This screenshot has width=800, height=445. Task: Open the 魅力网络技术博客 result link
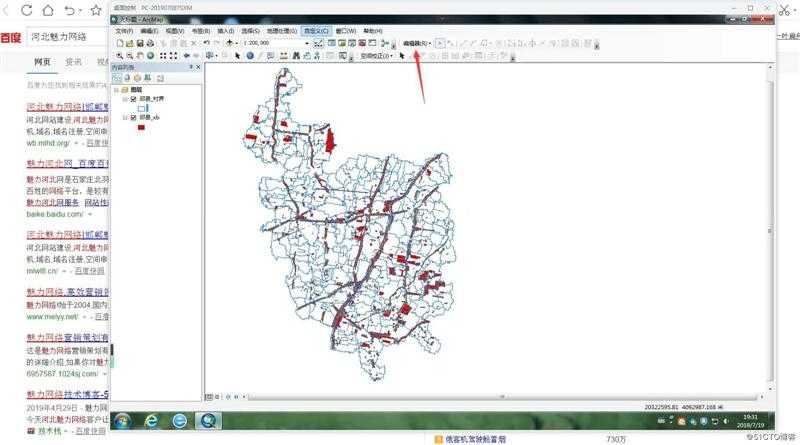click(x=67, y=394)
